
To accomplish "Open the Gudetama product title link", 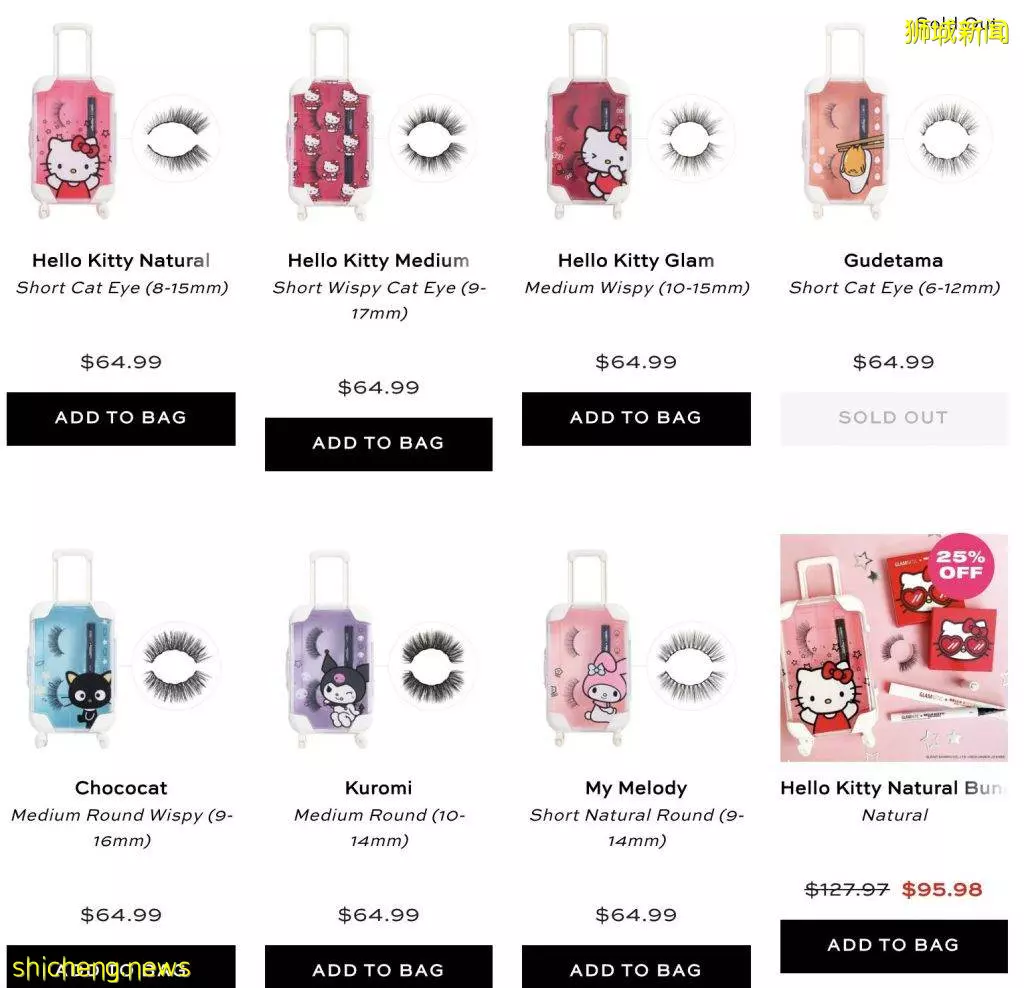I will (893, 261).
